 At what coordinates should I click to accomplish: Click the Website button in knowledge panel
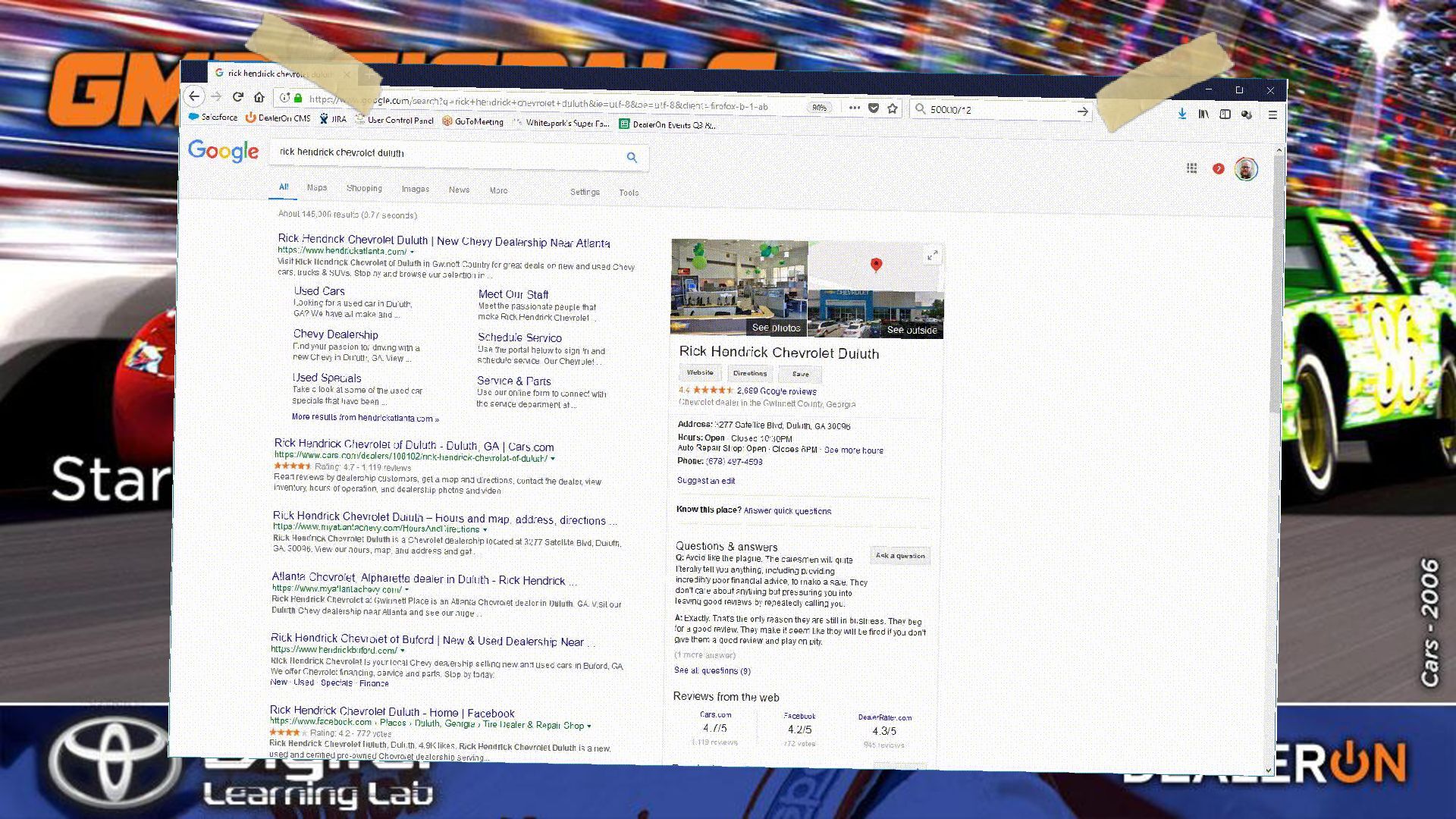coord(700,372)
